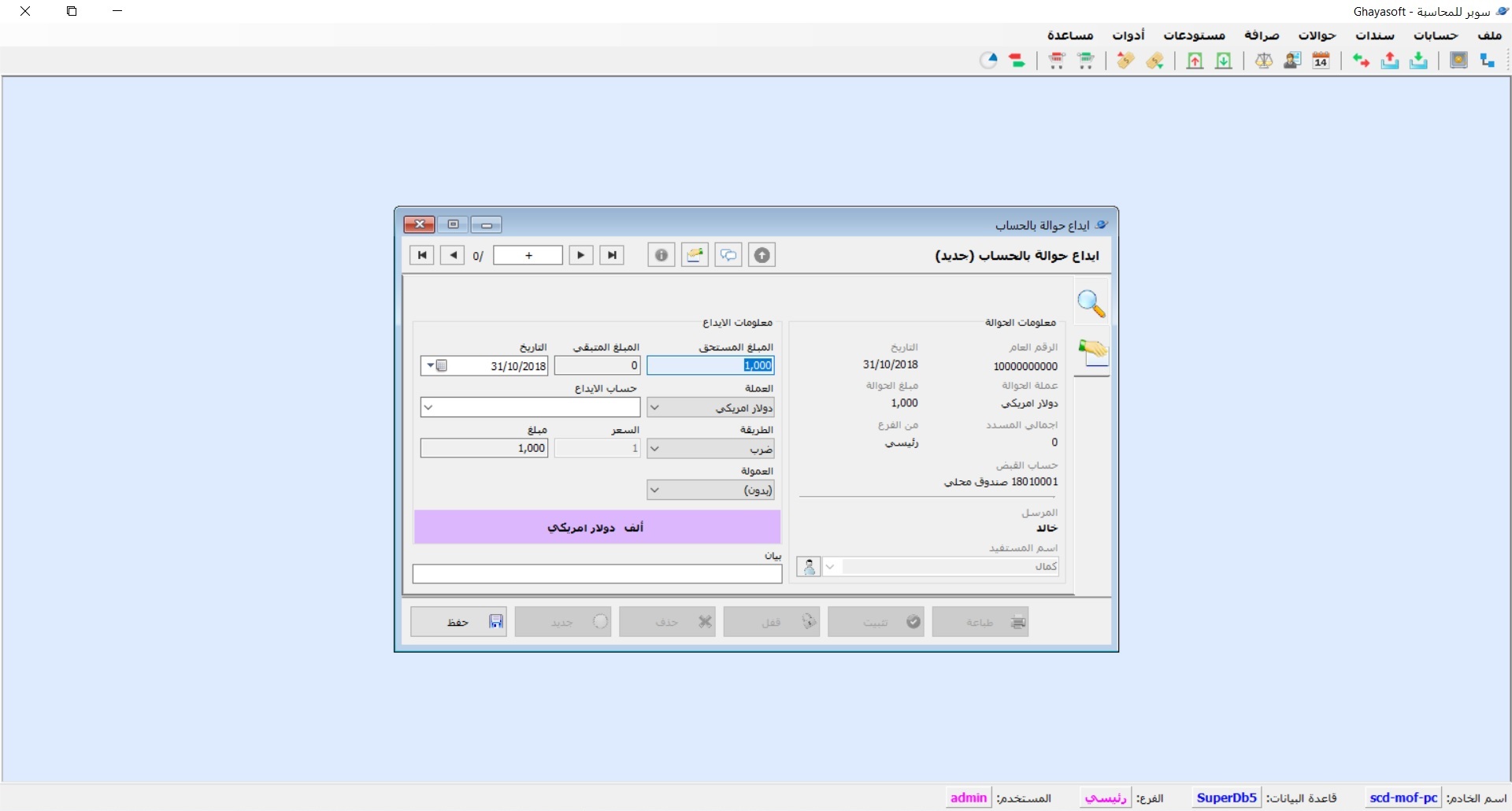Click the record number field showing +
Viewport: 1512px width, 811px height.
pos(528,255)
